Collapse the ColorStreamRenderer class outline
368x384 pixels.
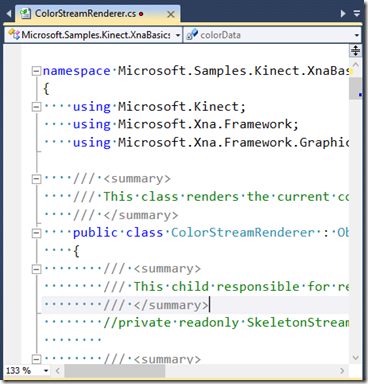pos(36,233)
